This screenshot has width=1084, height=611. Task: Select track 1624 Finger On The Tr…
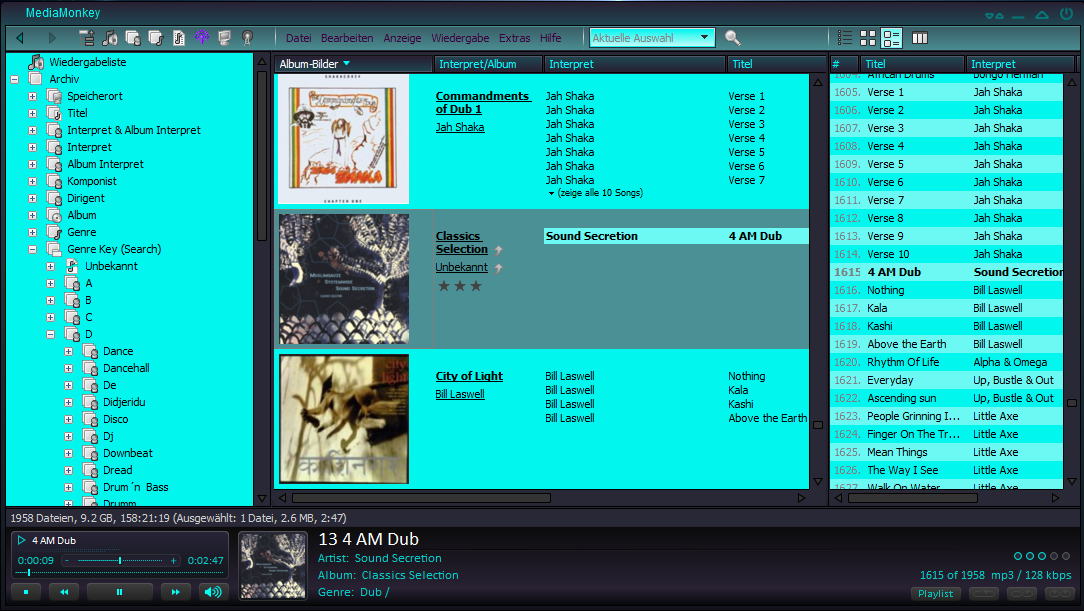[x=946, y=434]
